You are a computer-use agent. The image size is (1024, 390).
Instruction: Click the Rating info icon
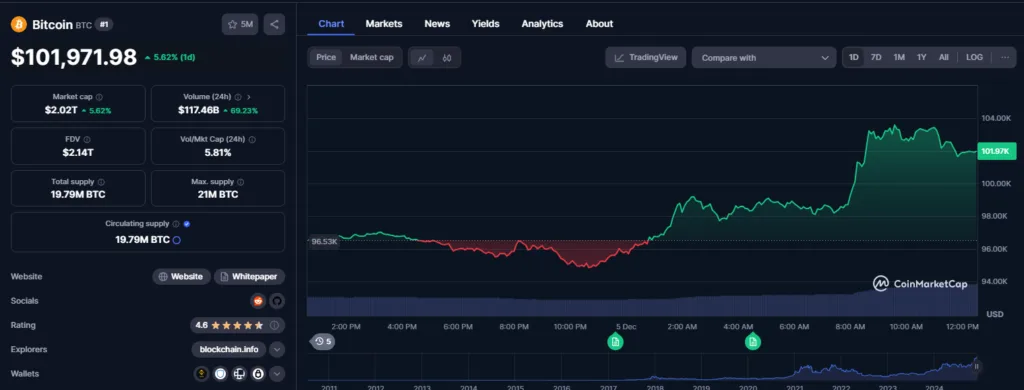[274, 325]
